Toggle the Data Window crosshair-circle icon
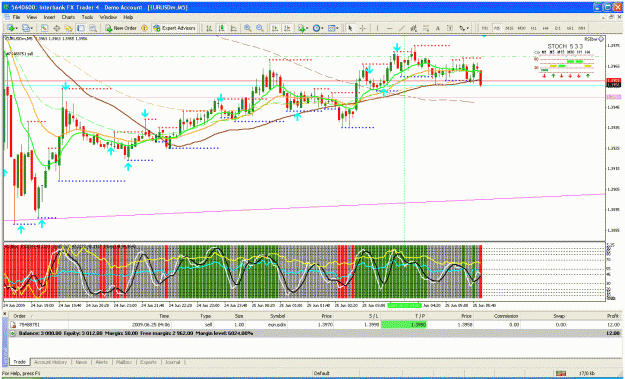 point(57,28)
